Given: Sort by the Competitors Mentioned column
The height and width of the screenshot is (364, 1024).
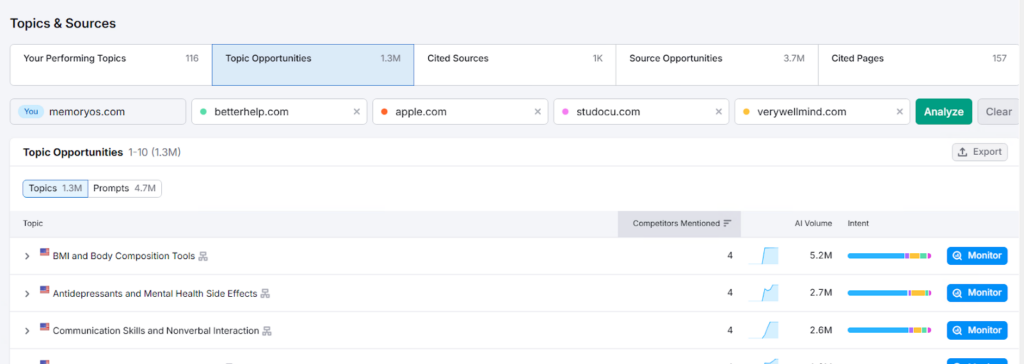Looking at the screenshot, I should tap(679, 223).
